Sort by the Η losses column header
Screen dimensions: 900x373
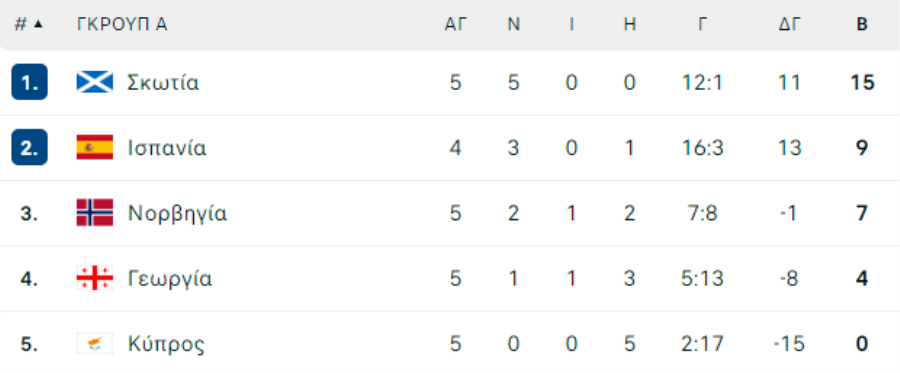630,24
